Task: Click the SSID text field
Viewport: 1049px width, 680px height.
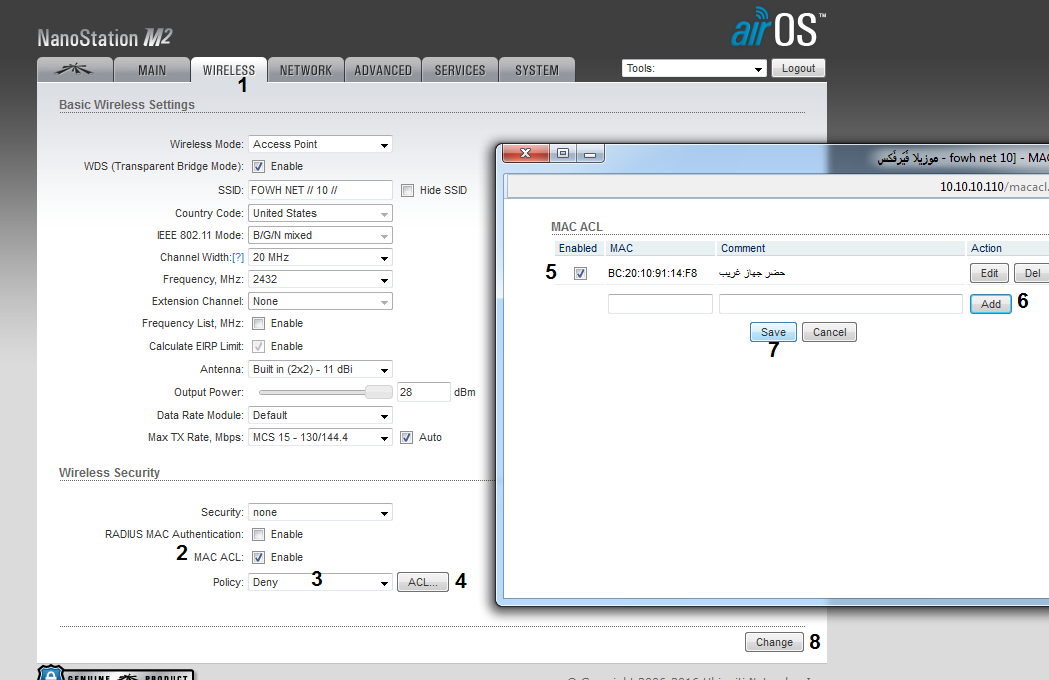Action: (x=320, y=190)
